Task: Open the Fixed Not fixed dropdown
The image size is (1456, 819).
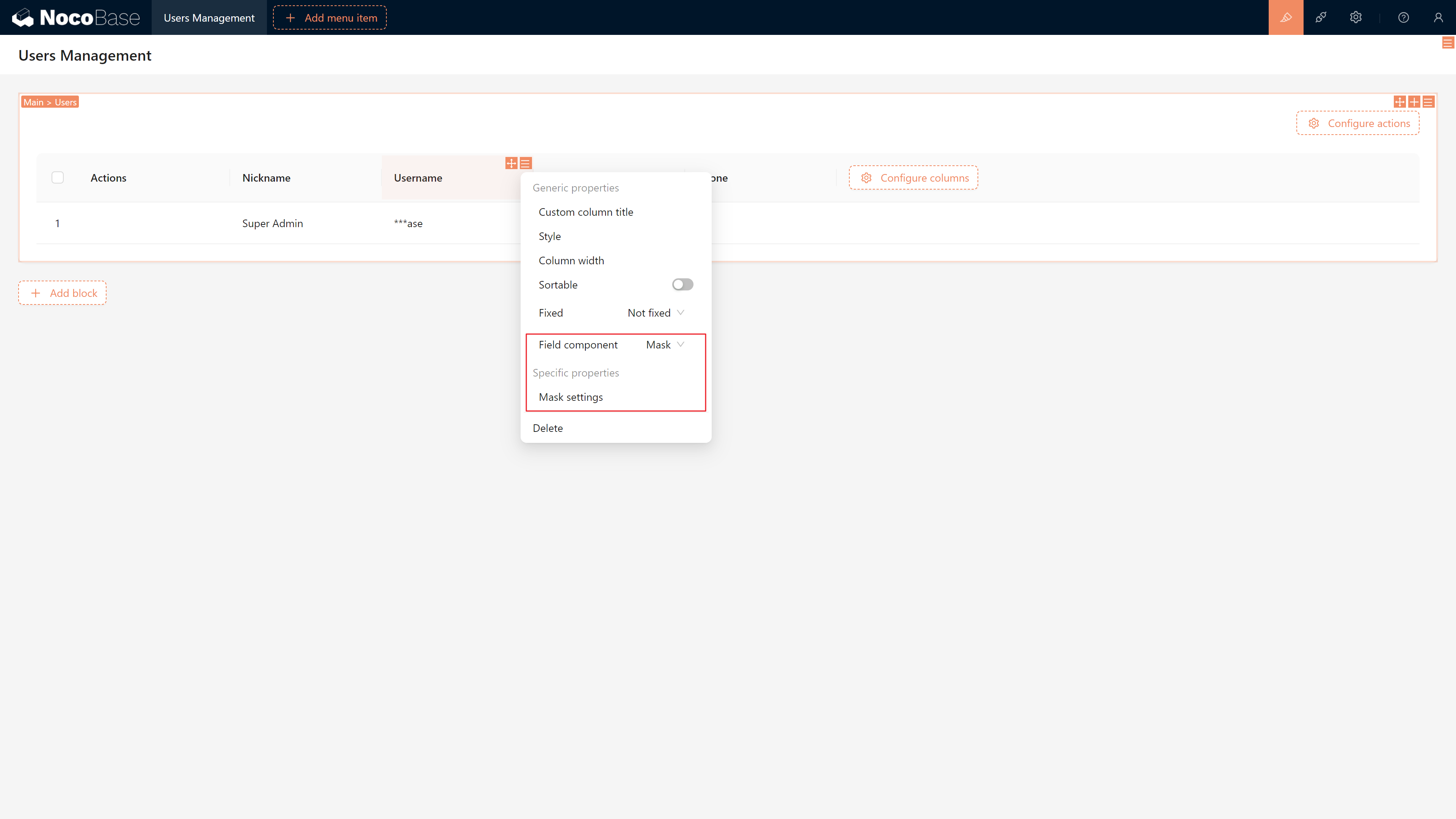Action: click(656, 312)
